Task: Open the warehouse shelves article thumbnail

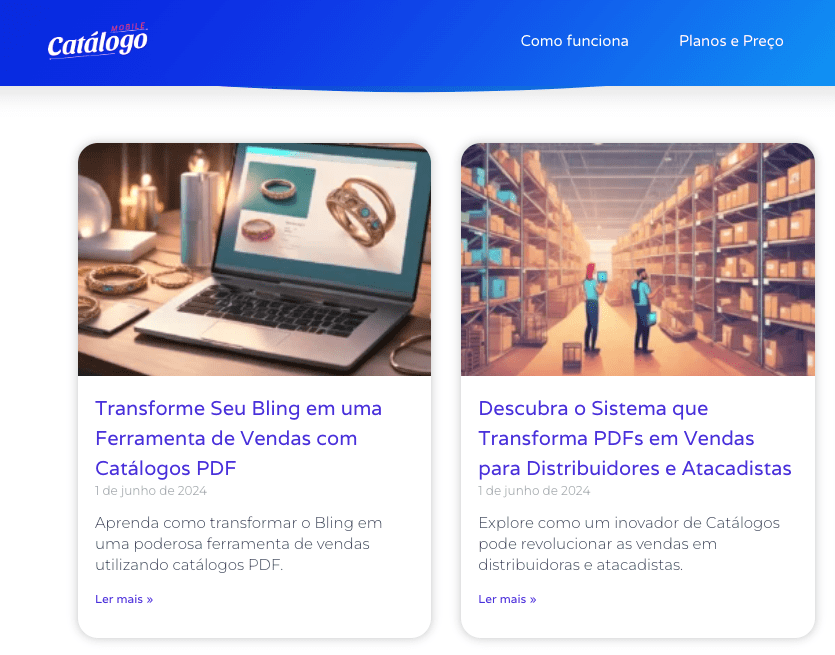Action: pos(637,259)
